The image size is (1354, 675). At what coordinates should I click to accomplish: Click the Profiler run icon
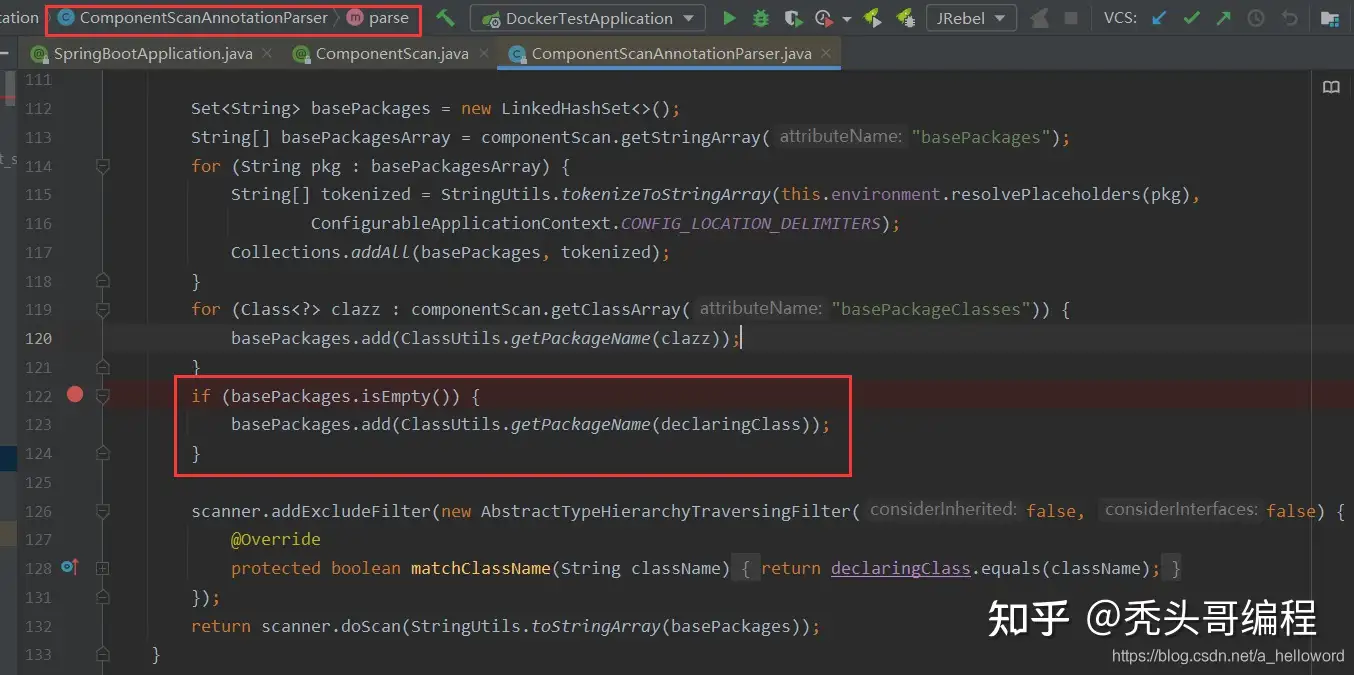824,18
